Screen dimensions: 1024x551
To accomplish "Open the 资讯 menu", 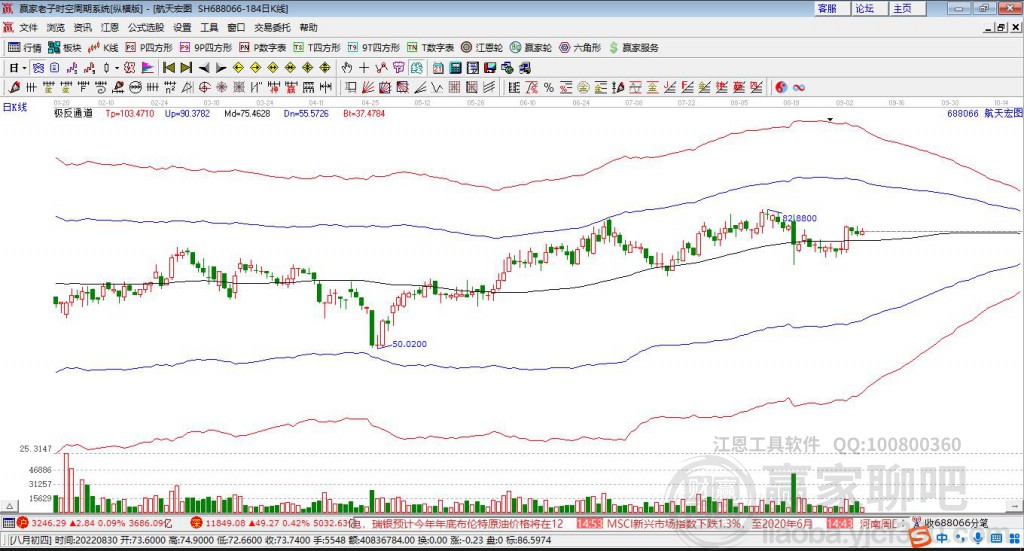I will tap(82, 27).
